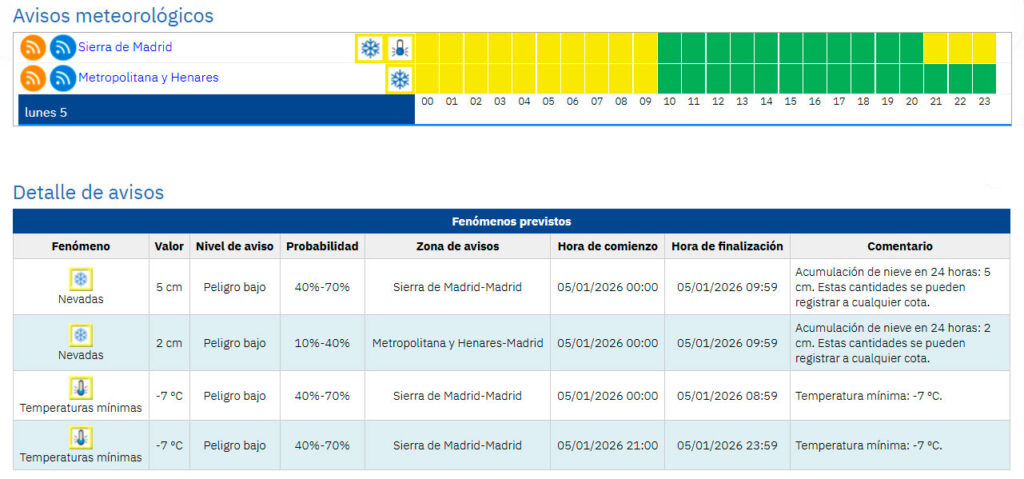Open the Metropolitana y Henares link
The height and width of the screenshot is (479, 1024).
pyautogui.click(x=148, y=78)
